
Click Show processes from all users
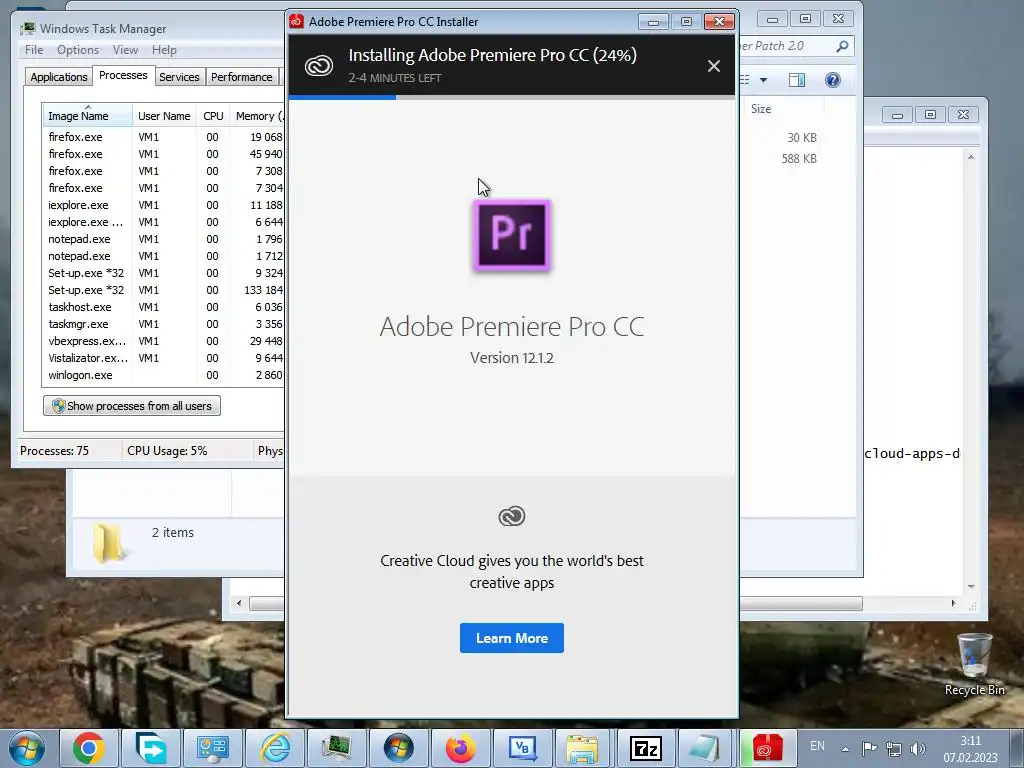click(x=132, y=406)
